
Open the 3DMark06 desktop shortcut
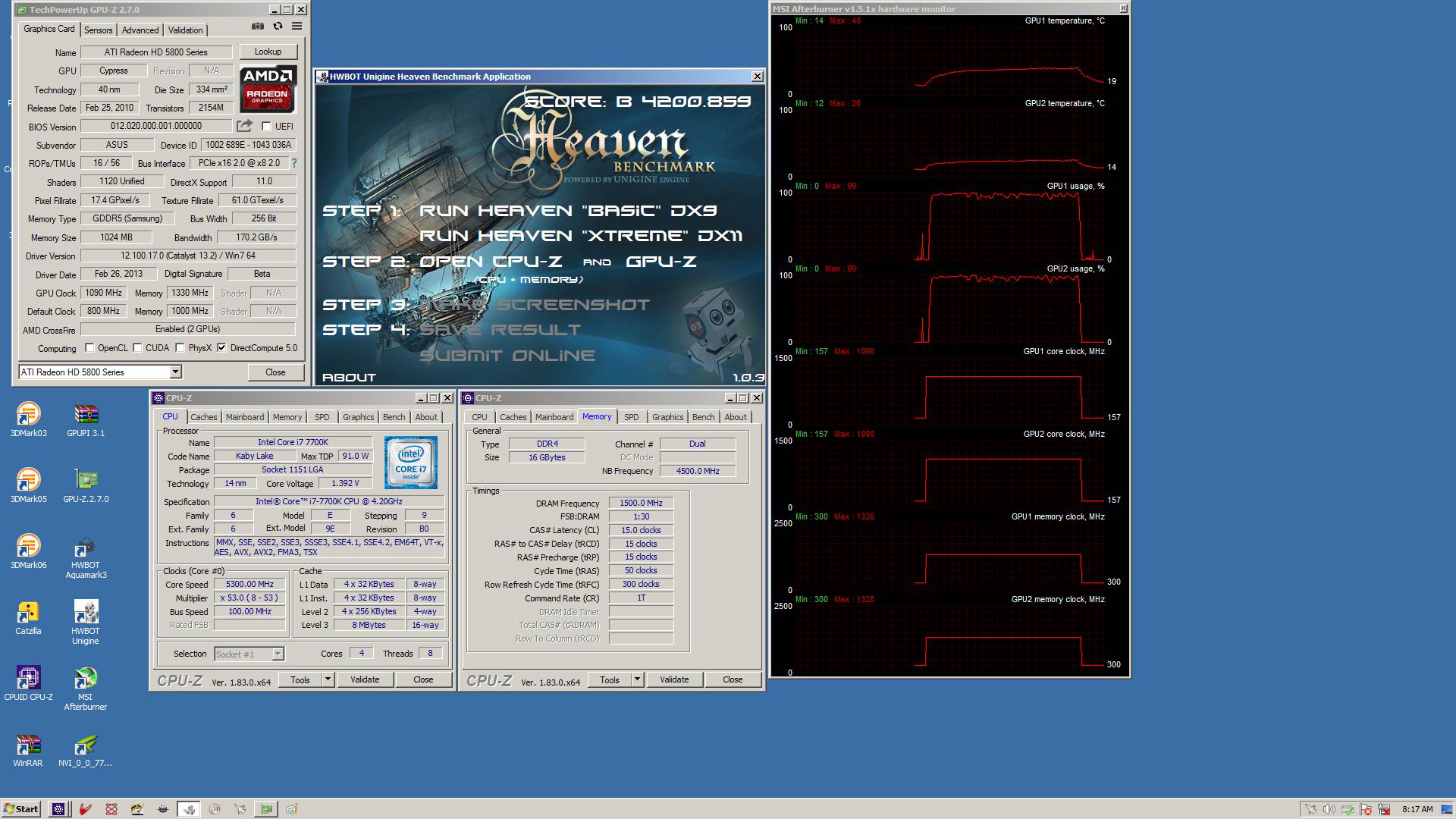pos(28,551)
